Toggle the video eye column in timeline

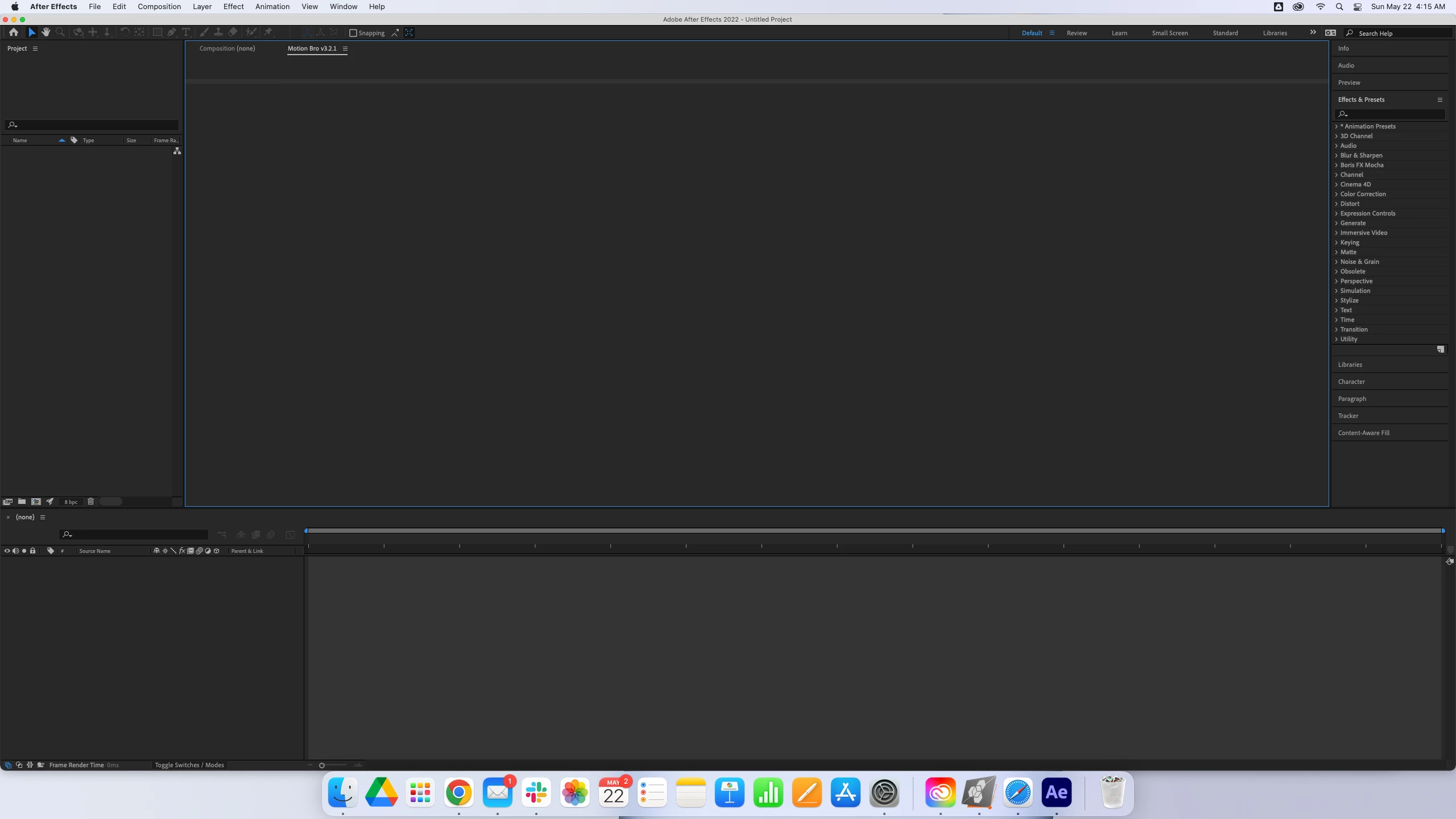[x=7, y=551]
